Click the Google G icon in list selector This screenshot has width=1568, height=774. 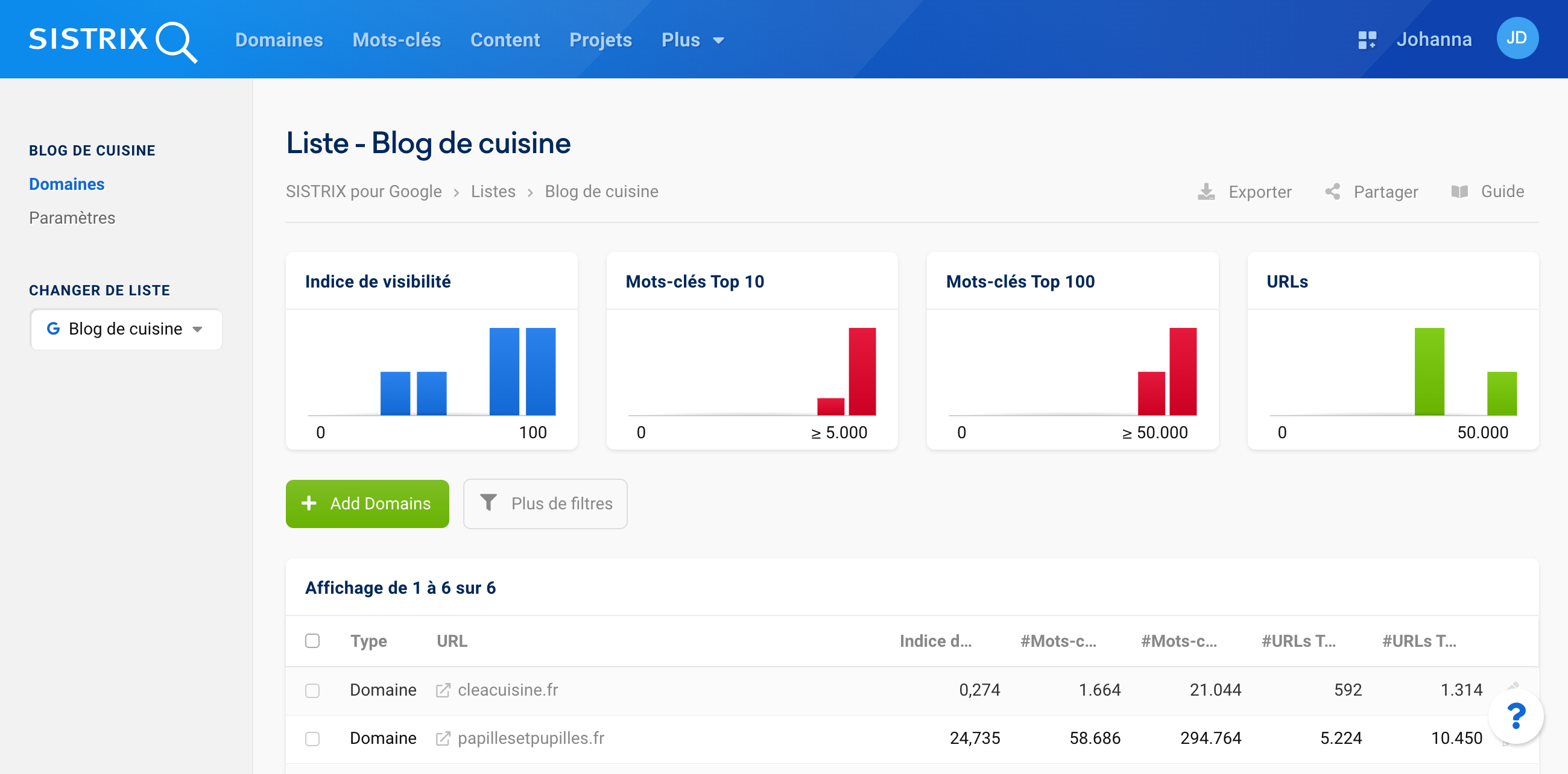click(x=54, y=329)
